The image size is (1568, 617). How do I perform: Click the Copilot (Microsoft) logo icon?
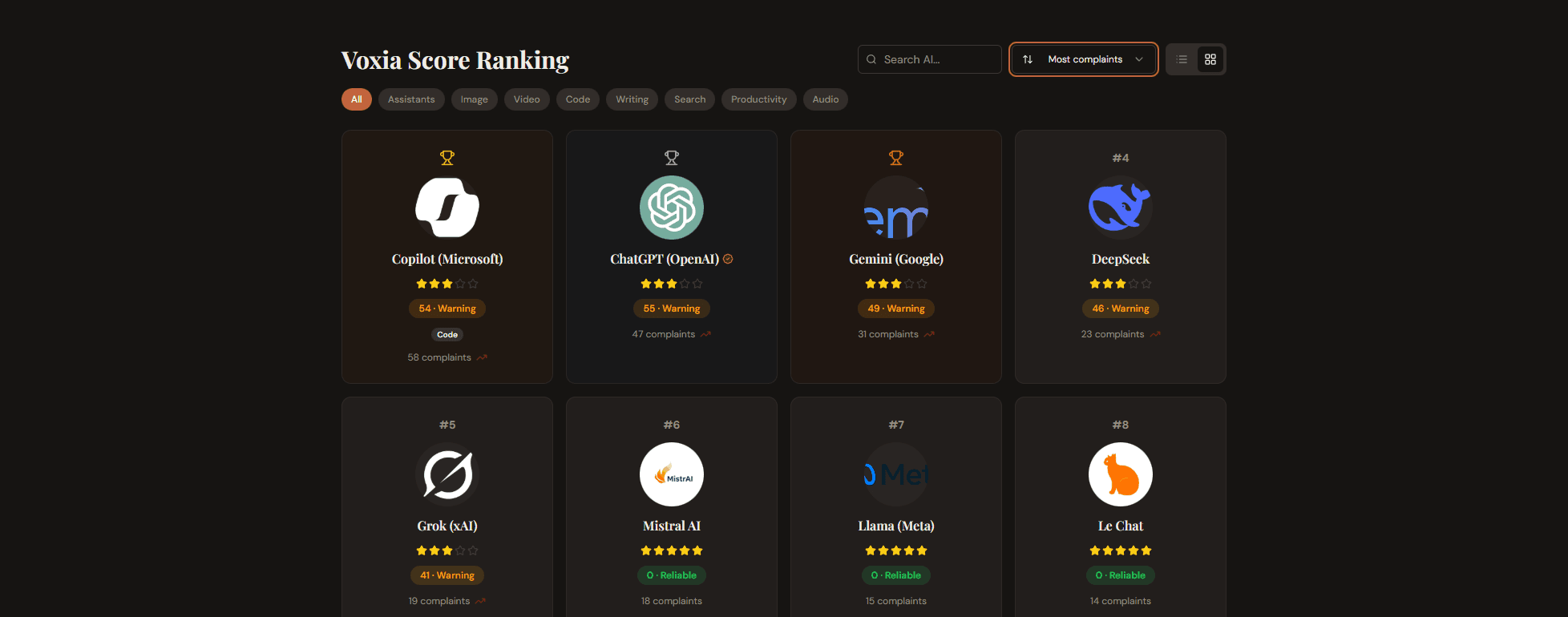447,208
